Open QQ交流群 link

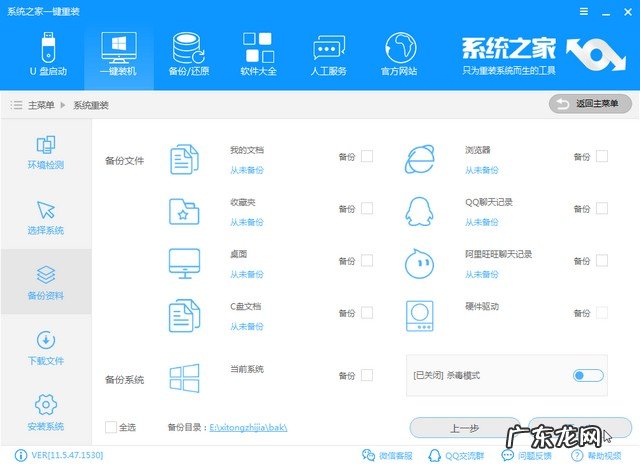point(456,455)
